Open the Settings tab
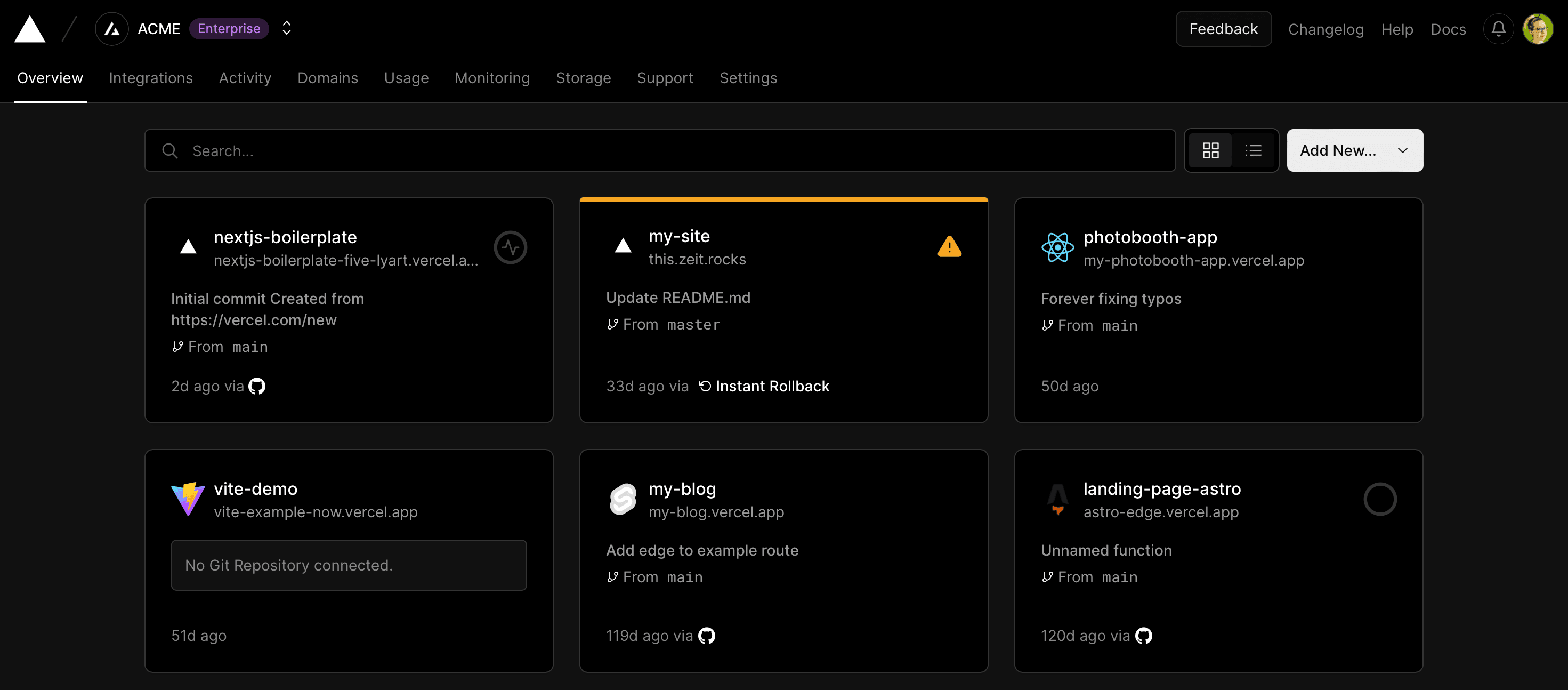 pos(748,78)
